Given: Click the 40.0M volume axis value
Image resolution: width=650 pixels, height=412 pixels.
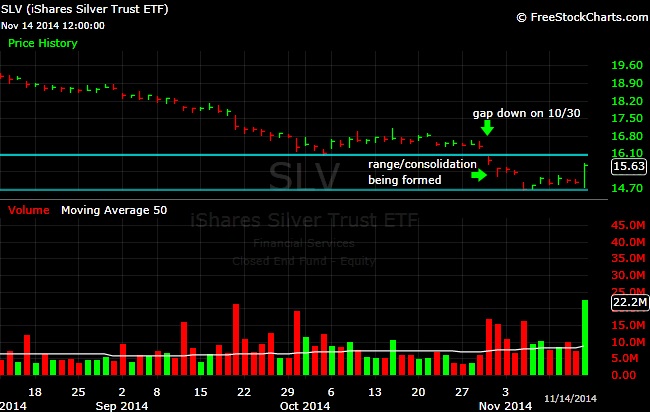Looking at the screenshot, I should 628,242.
